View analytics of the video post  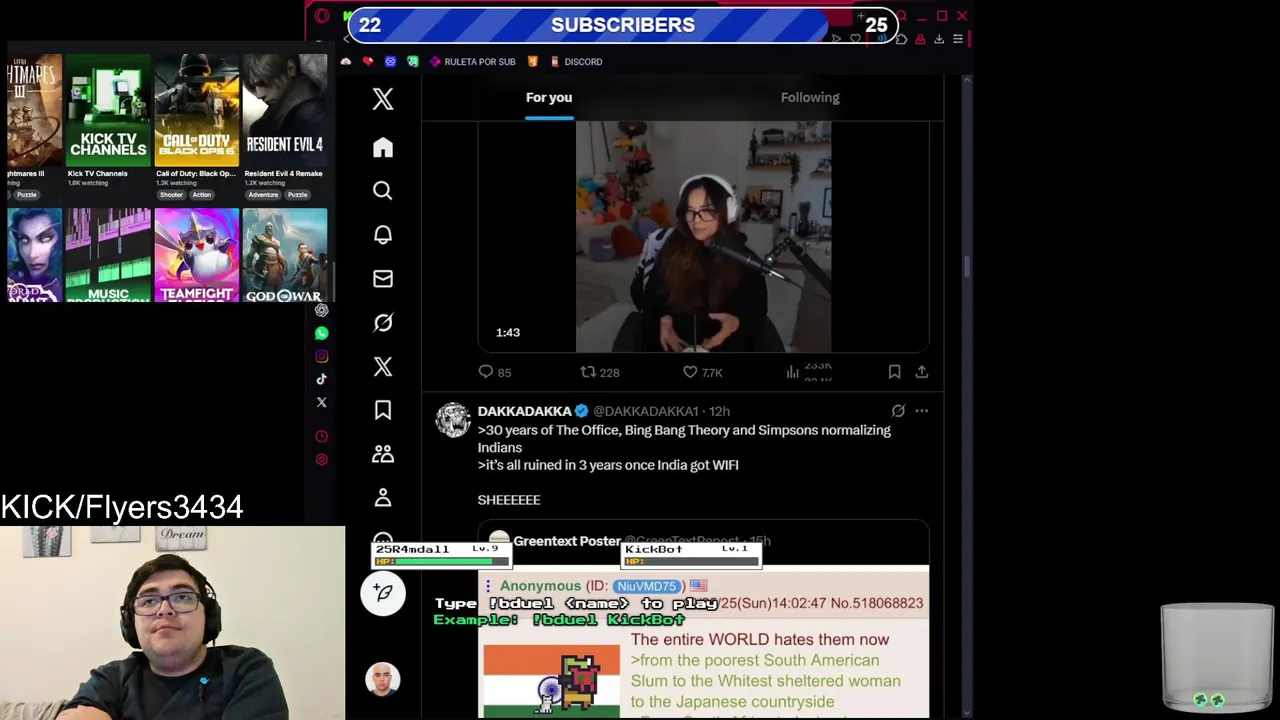(x=809, y=372)
